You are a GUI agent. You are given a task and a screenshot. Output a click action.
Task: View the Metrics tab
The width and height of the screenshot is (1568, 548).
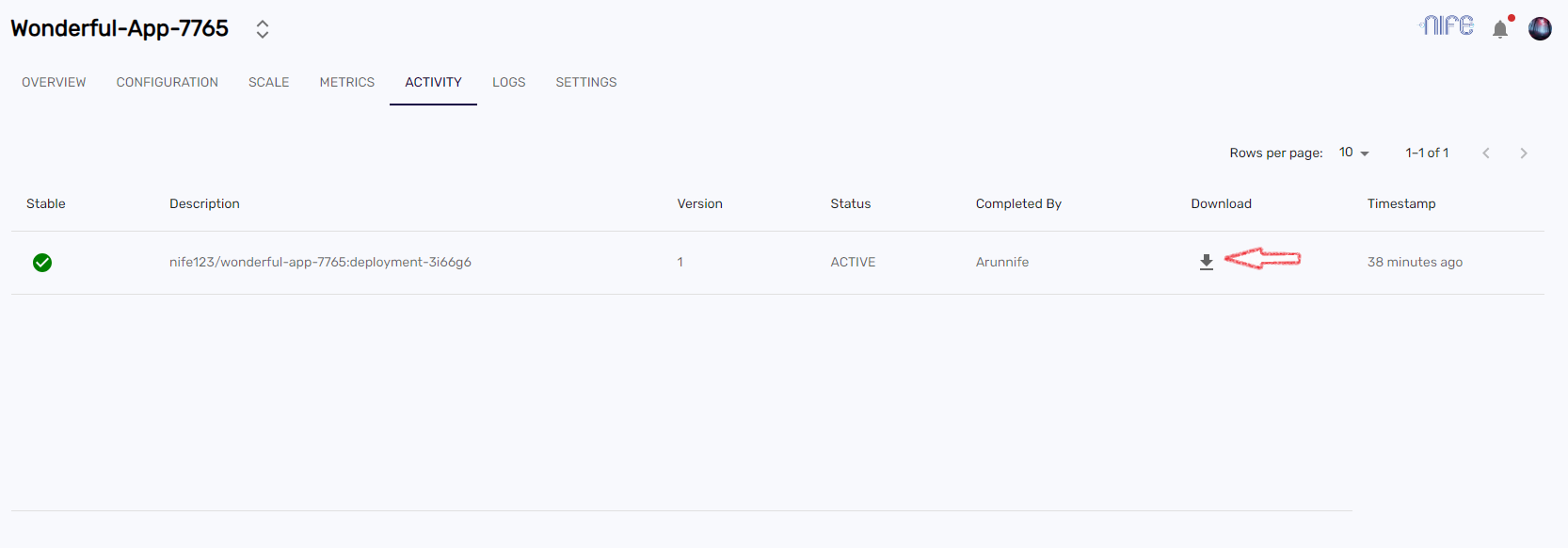pyautogui.click(x=346, y=82)
